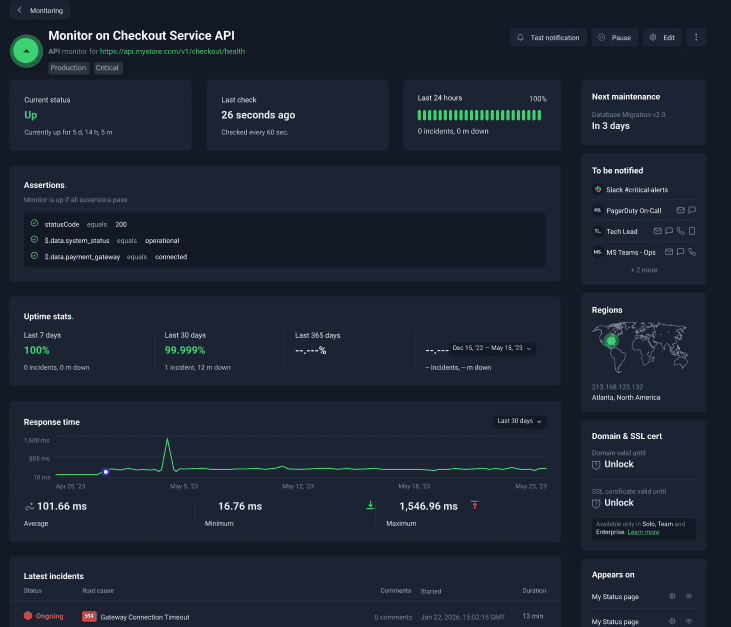Click the email icon for PagerDuty On-Call

(x=680, y=210)
